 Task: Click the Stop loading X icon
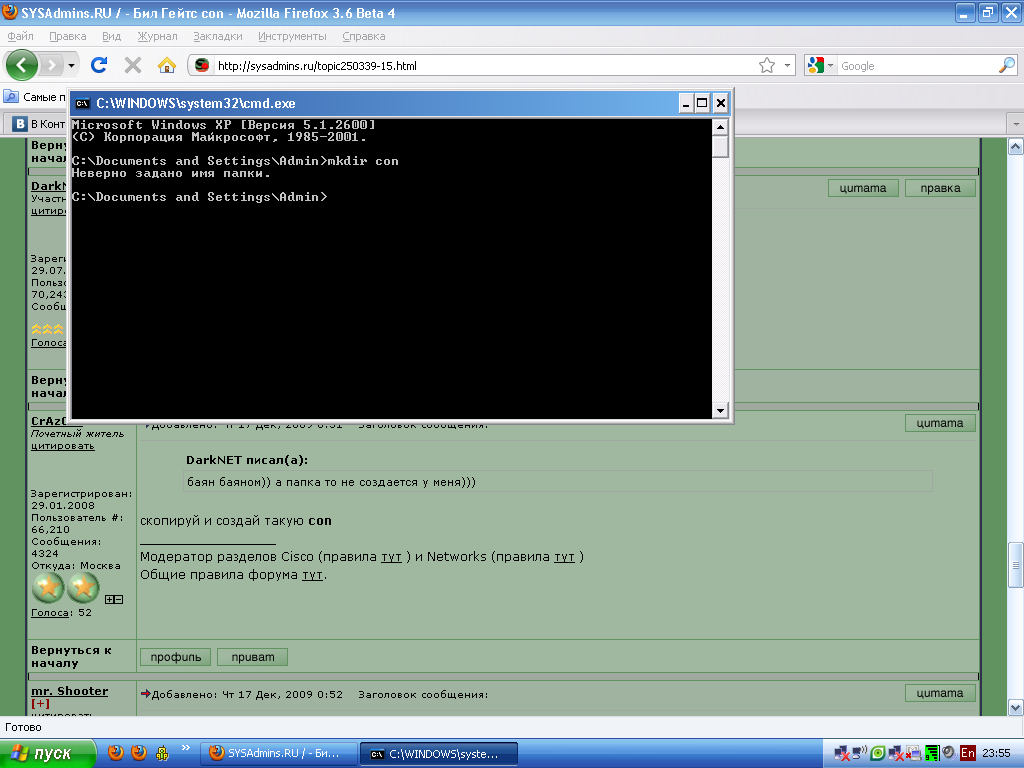coord(133,65)
